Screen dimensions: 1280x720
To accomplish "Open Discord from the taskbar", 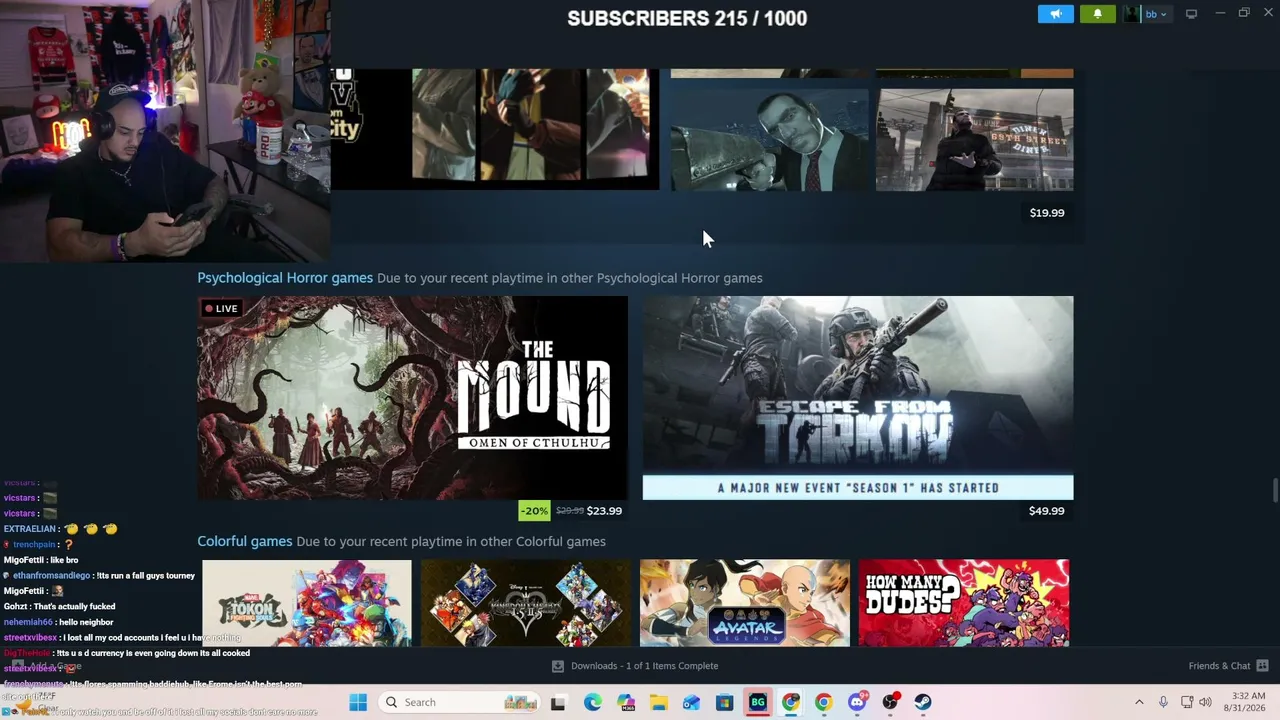I will 857,702.
